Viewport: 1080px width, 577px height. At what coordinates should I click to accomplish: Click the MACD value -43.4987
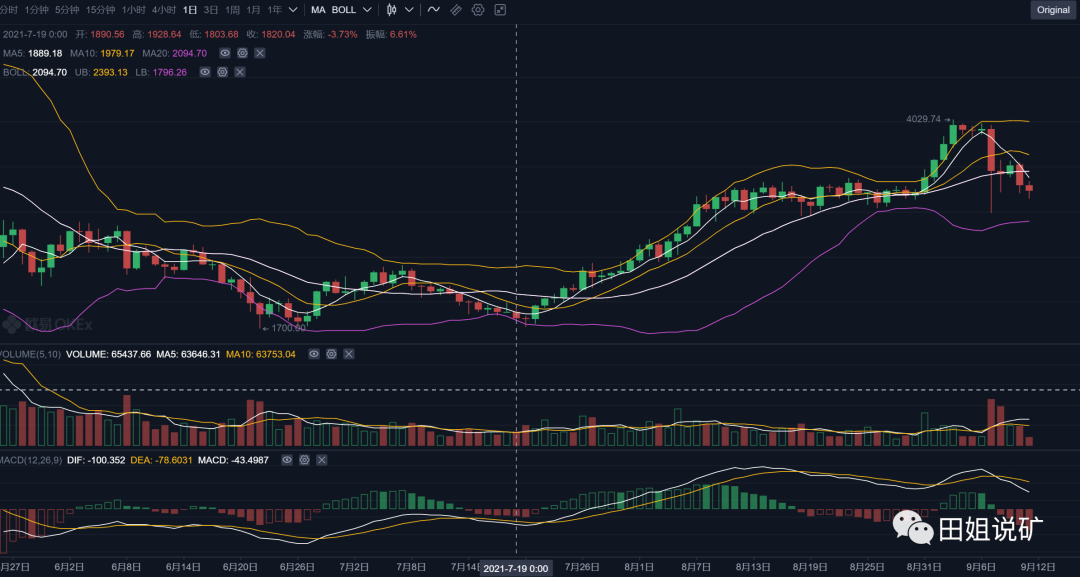click(249, 459)
